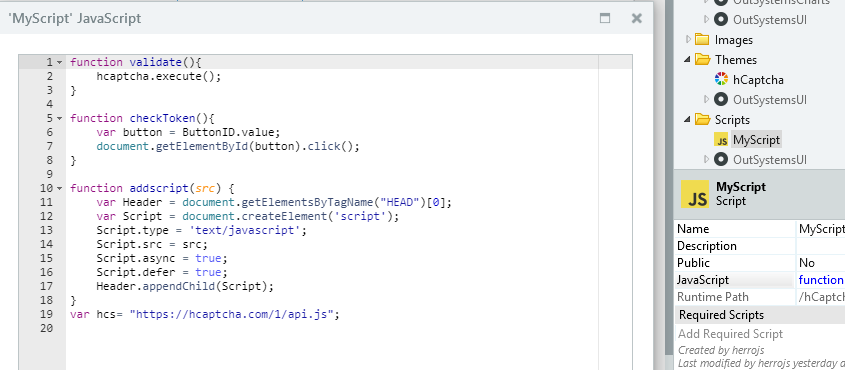Click the OutSystemsUI circle icon under Themes

721,100
